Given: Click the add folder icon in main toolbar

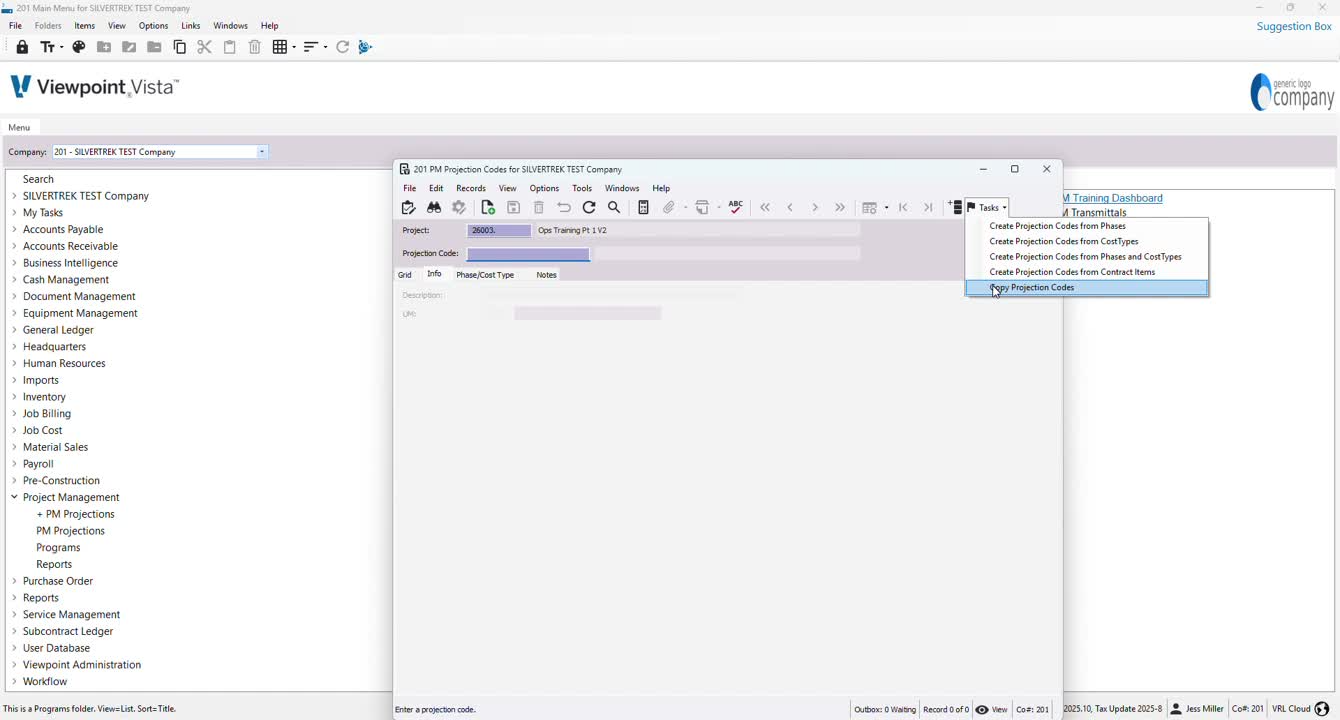Looking at the screenshot, I should pyautogui.click(x=104, y=47).
